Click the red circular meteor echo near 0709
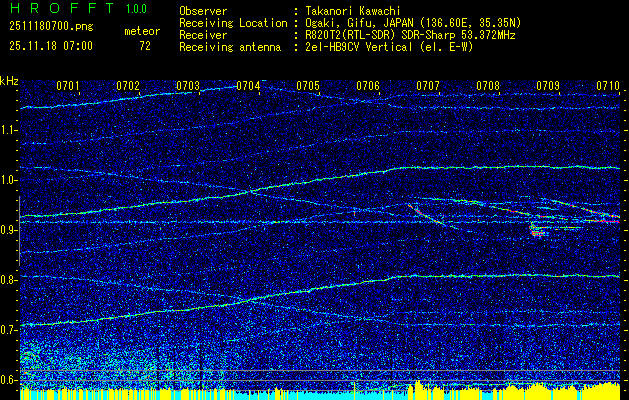Viewport: 629px width, 400px height. (537, 230)
